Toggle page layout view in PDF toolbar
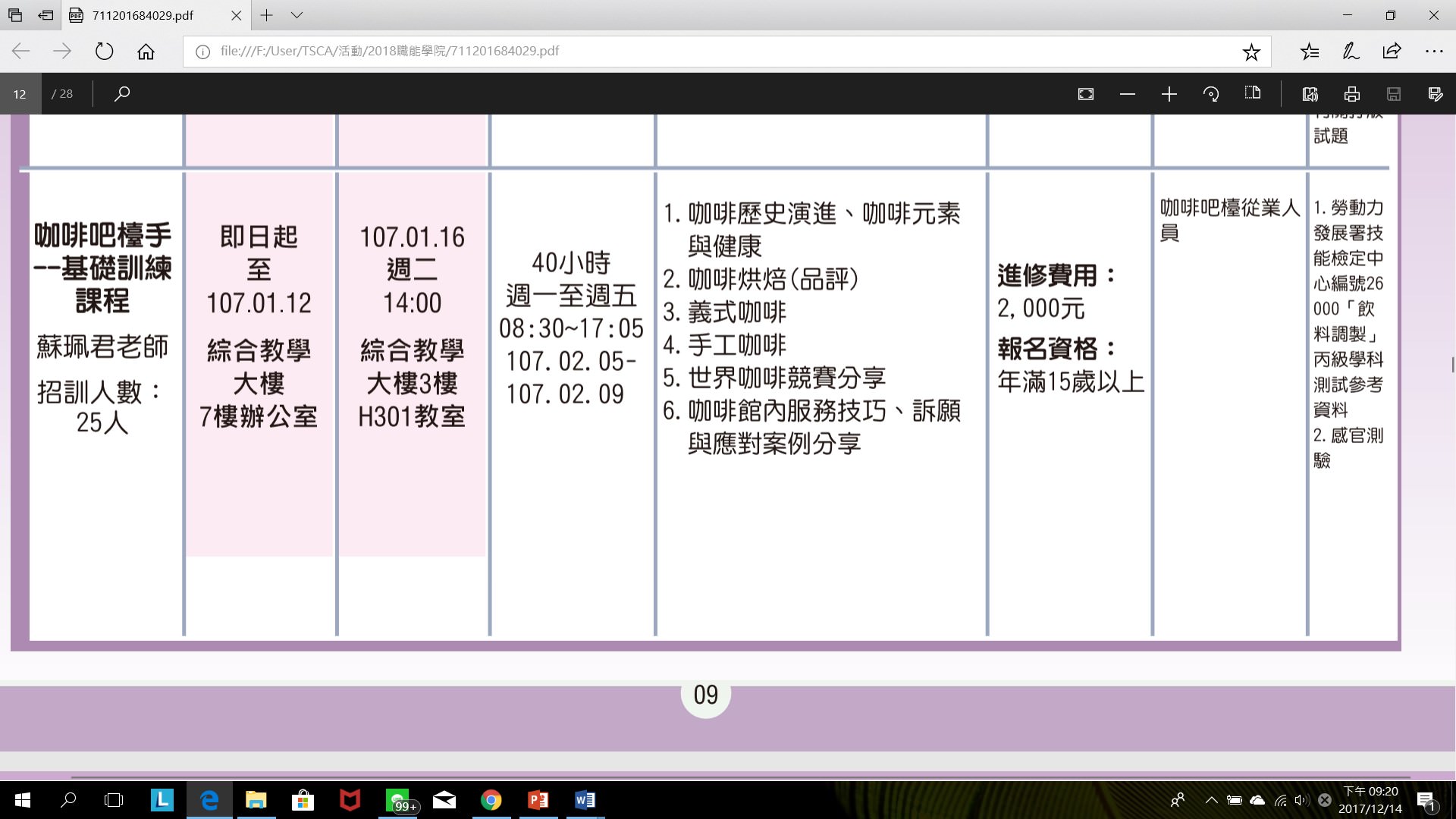This screenshot has width=1456, height=819. click(1252, 93)
